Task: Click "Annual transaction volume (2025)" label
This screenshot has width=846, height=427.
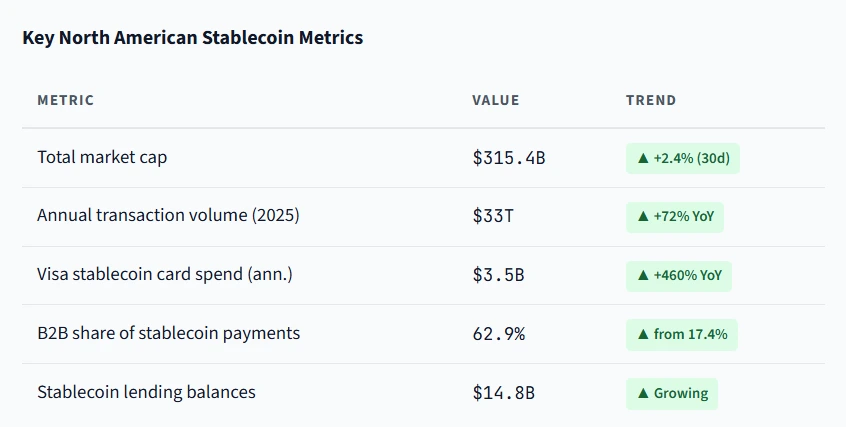Action: 168,216
